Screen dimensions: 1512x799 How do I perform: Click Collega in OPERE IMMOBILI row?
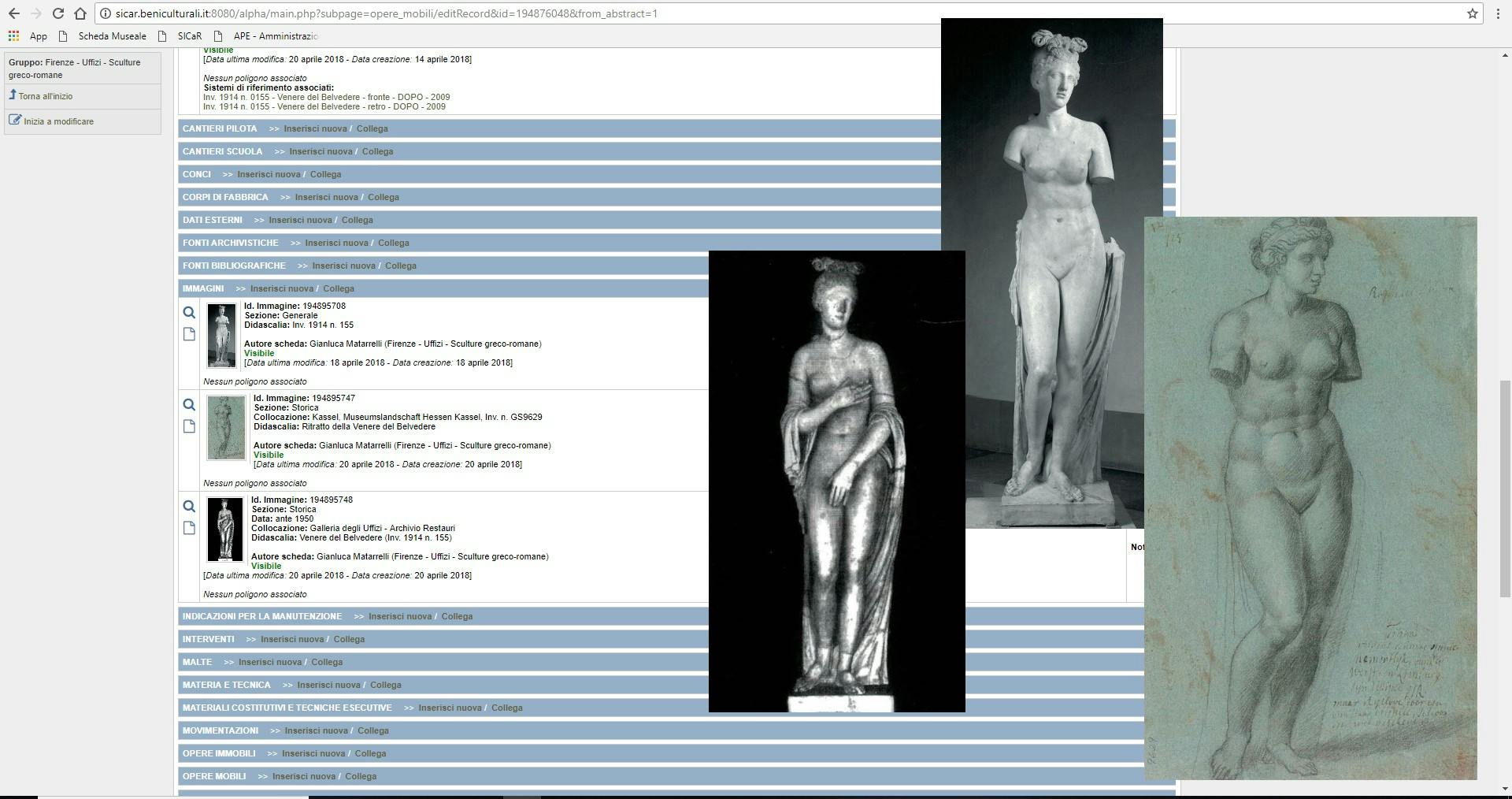[370, 753]
